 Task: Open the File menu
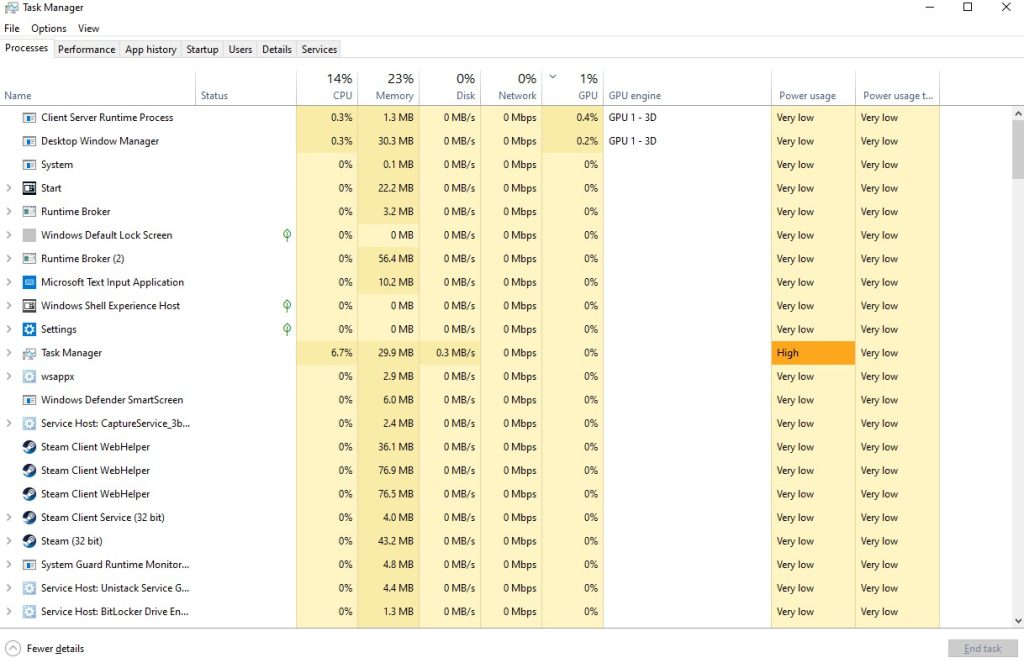click(12, 29)
